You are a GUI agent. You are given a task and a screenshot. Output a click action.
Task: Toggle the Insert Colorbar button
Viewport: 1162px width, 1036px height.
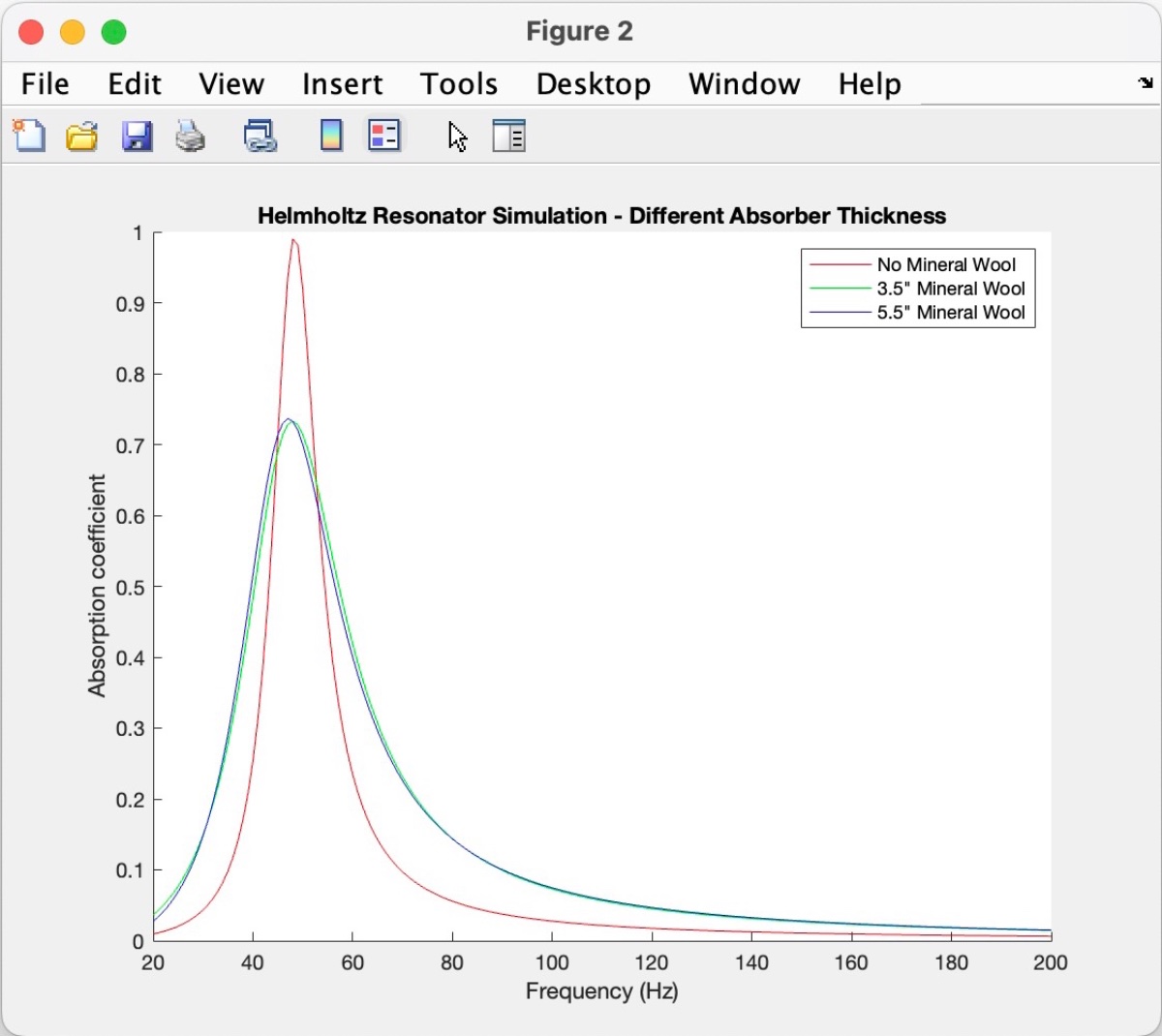click(331, 136)
